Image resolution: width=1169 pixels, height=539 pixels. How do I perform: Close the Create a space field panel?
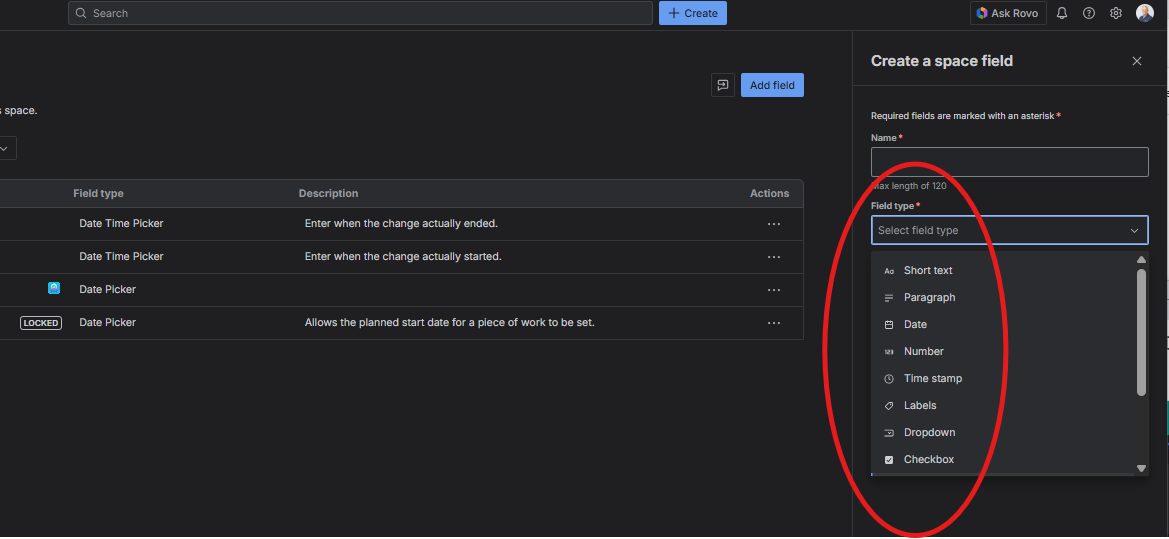(1136, 61)
